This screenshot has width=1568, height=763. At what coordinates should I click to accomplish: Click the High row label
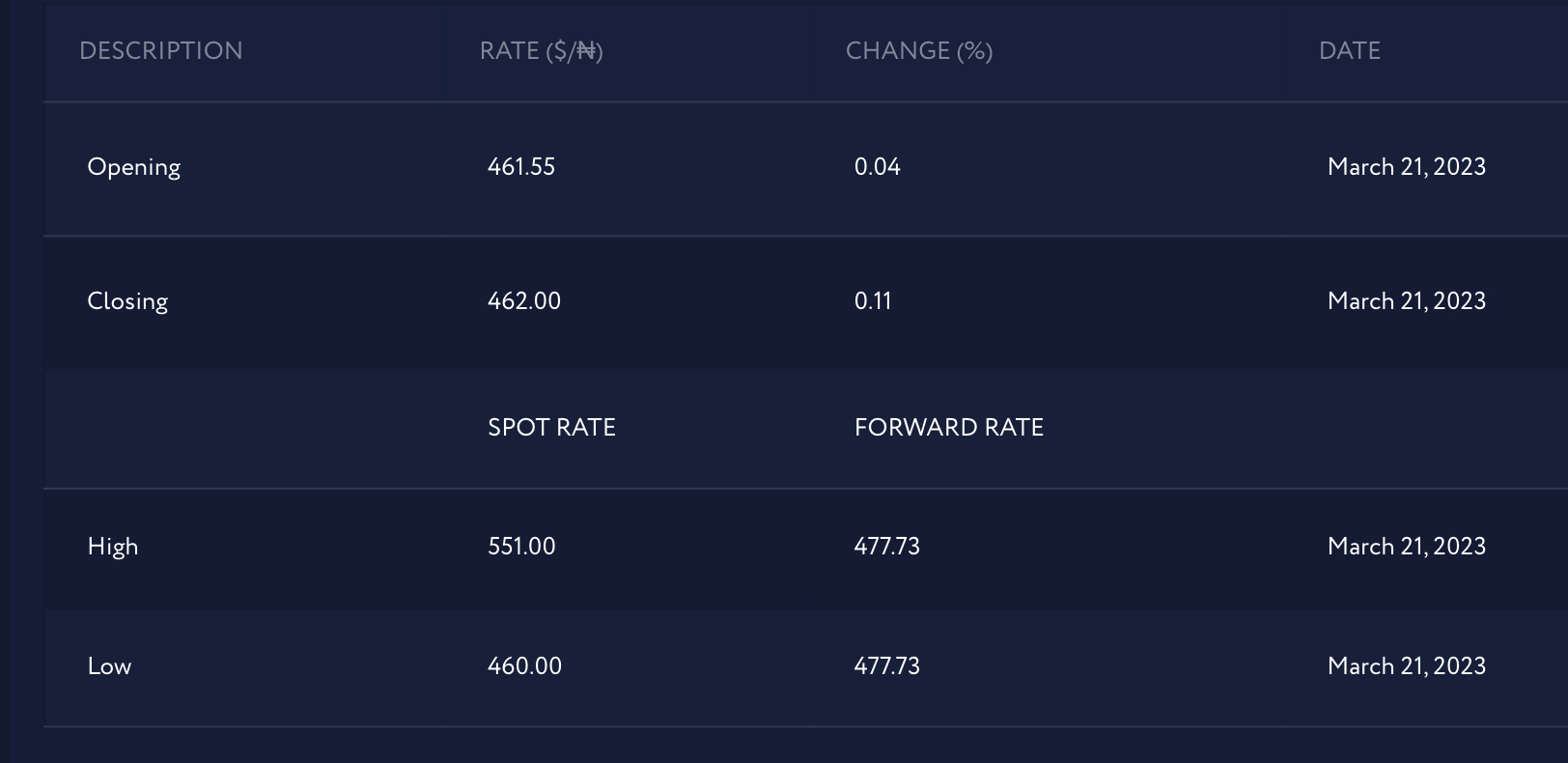pyautogui.click(x=112, y=547)
